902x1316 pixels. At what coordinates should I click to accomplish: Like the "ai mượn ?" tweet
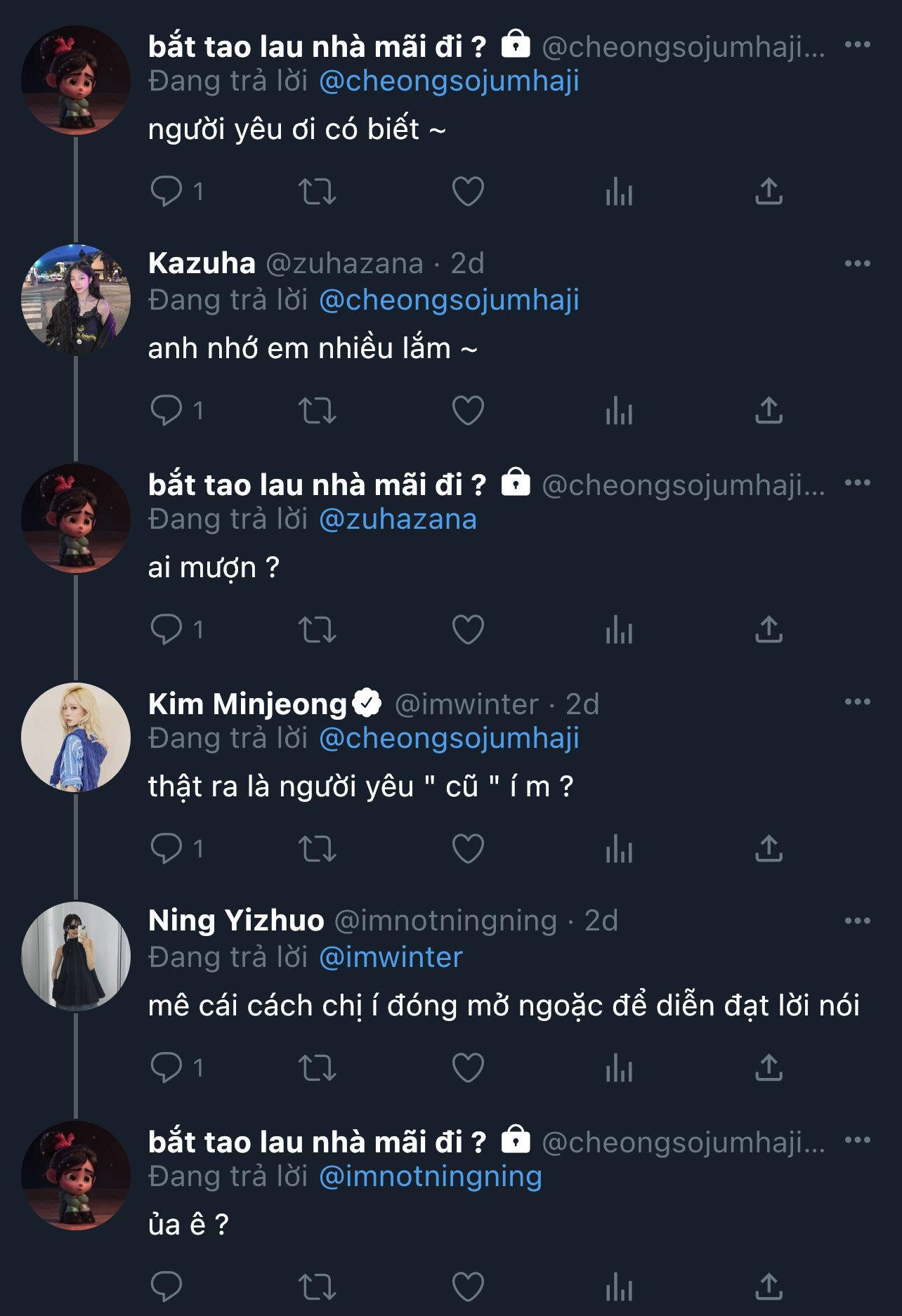468,630
